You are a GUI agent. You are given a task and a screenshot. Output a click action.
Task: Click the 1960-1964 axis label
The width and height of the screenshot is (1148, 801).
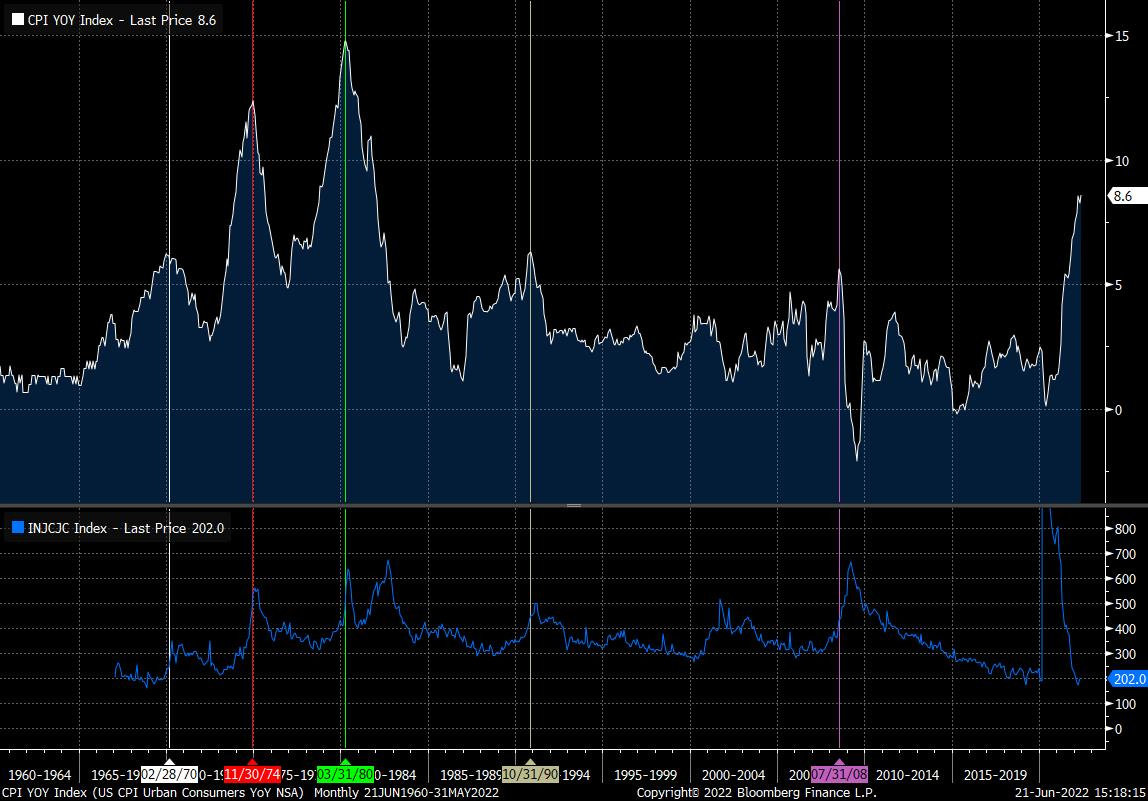pos(40,775)
